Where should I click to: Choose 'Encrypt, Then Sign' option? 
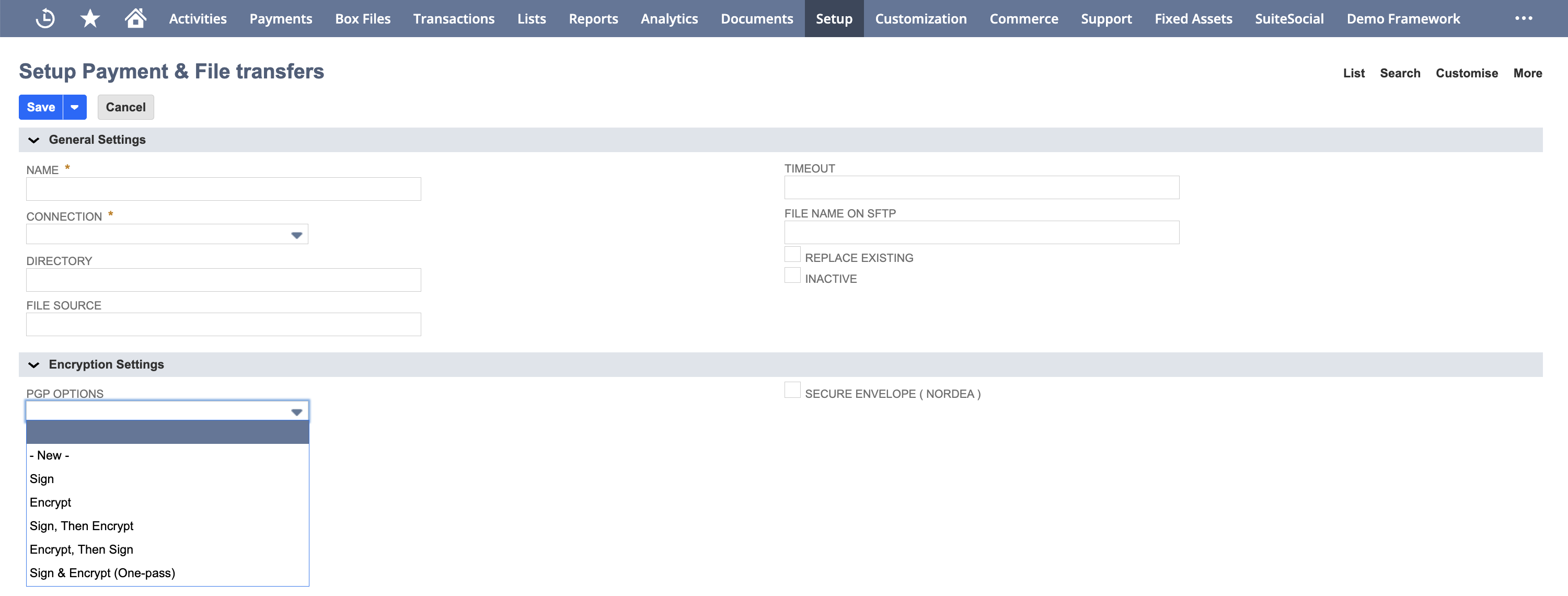[167, 549]
